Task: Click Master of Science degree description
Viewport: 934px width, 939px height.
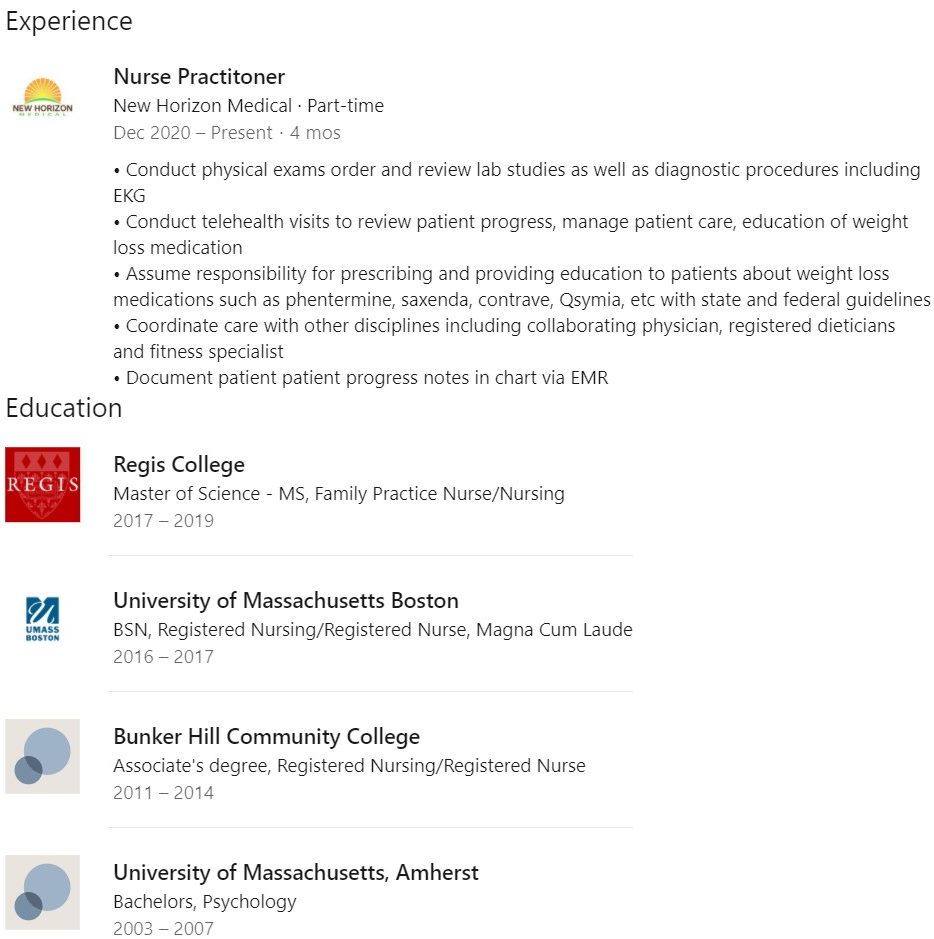Action: 339,493
